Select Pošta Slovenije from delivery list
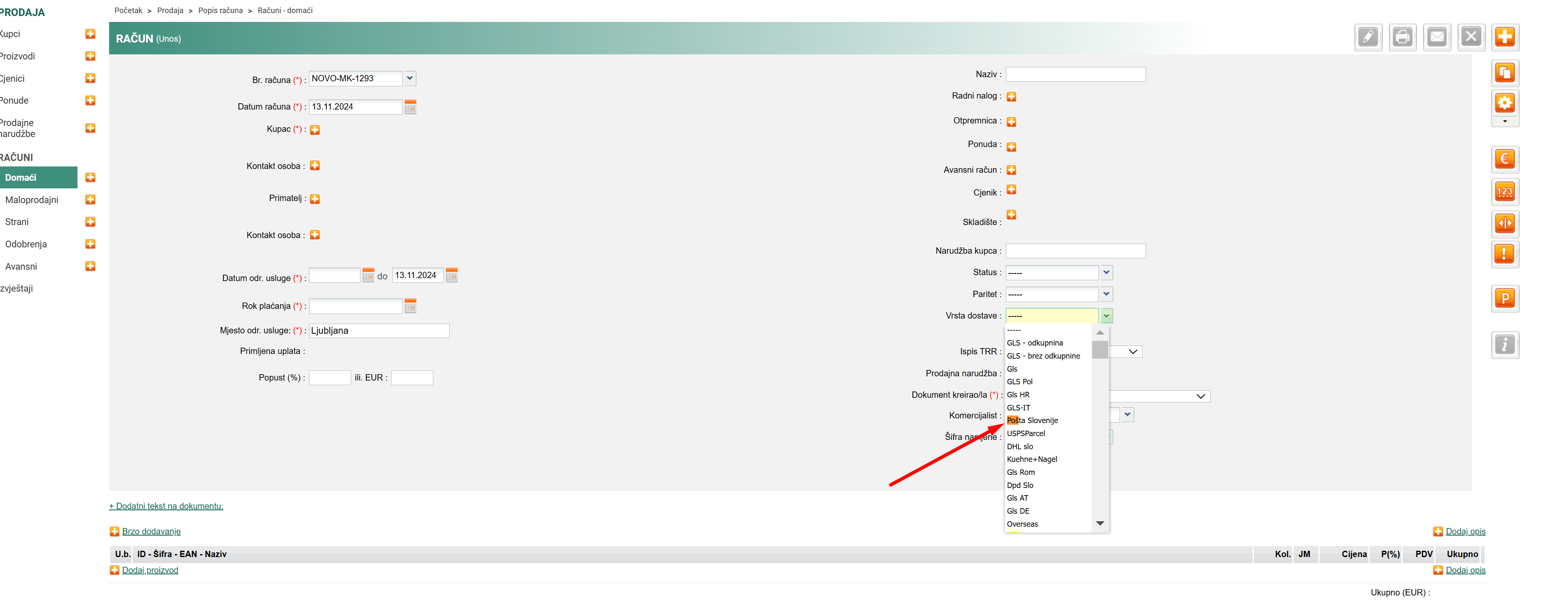Image resolution: width=1568 pixels, height=603 pixels. point(1032,420)
